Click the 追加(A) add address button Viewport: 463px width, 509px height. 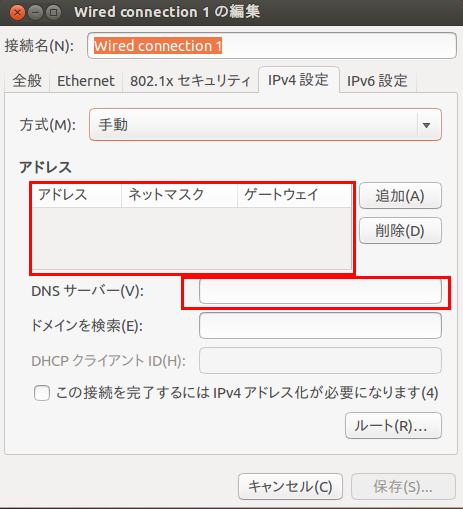tap(400, 196)
